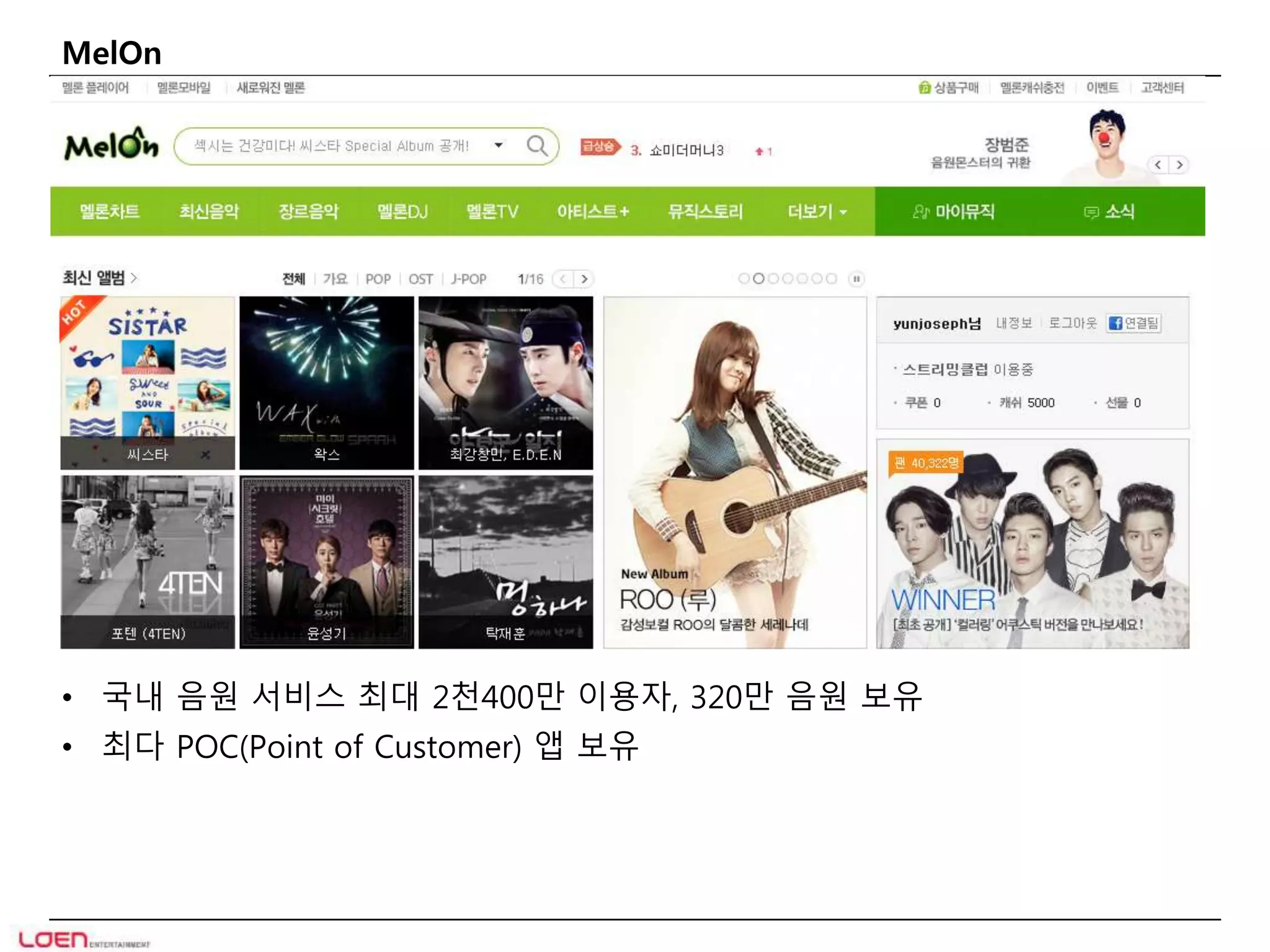This screenshot has width=1270, height=952.
Task: Open the 멜론캐쉬충전 link
Action: (1032, 88)
